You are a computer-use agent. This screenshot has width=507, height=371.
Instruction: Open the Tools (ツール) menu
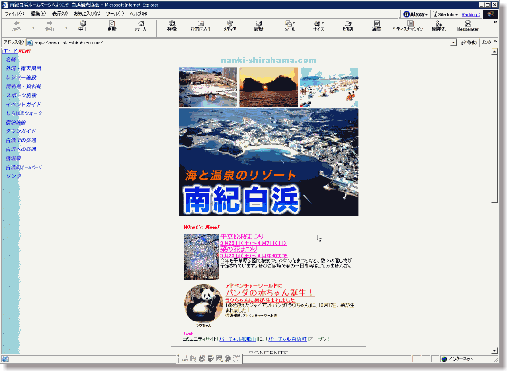coord(115,14)
